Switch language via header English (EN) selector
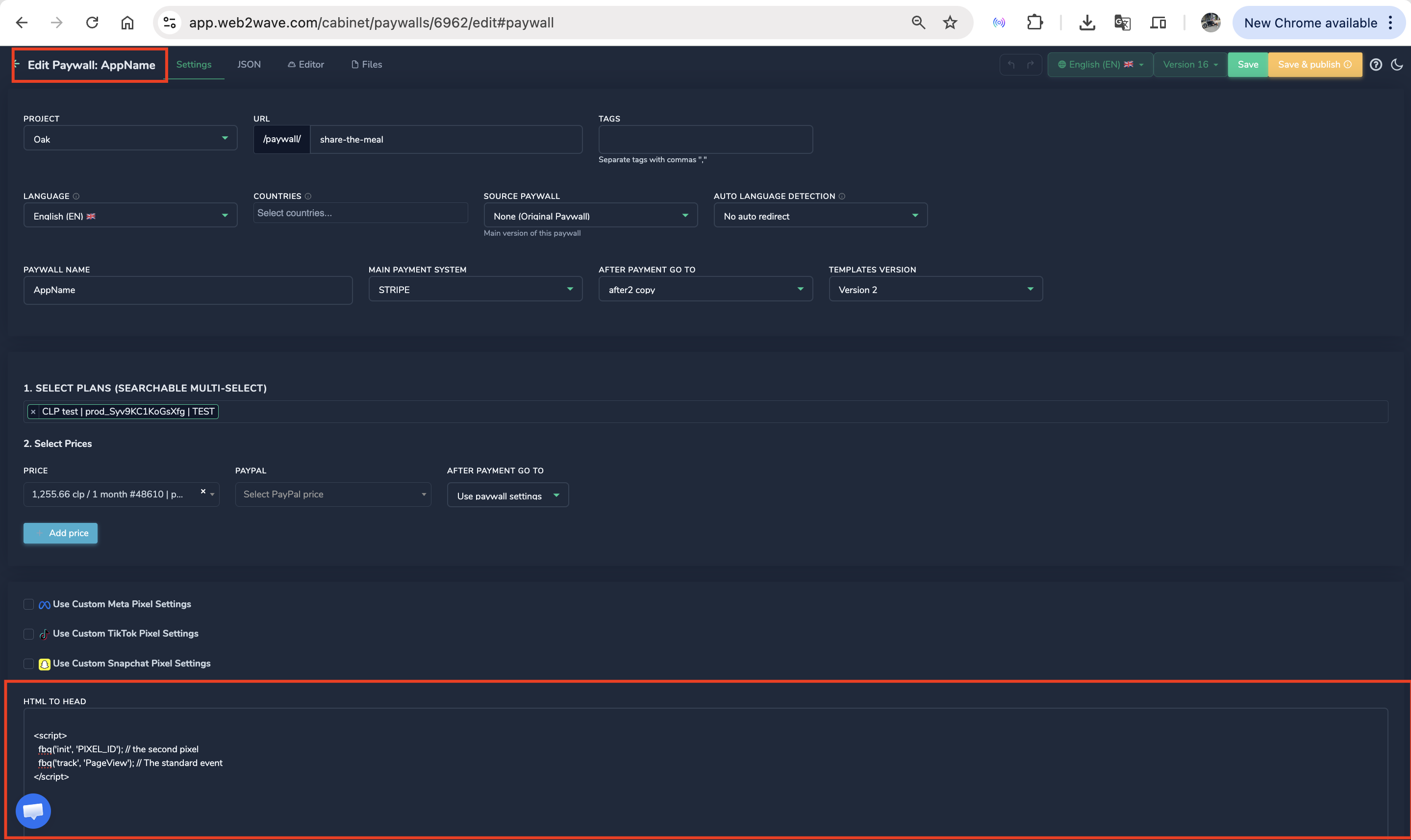The width and height of the screenshot is (1411, 840). tap(1100, 65)
